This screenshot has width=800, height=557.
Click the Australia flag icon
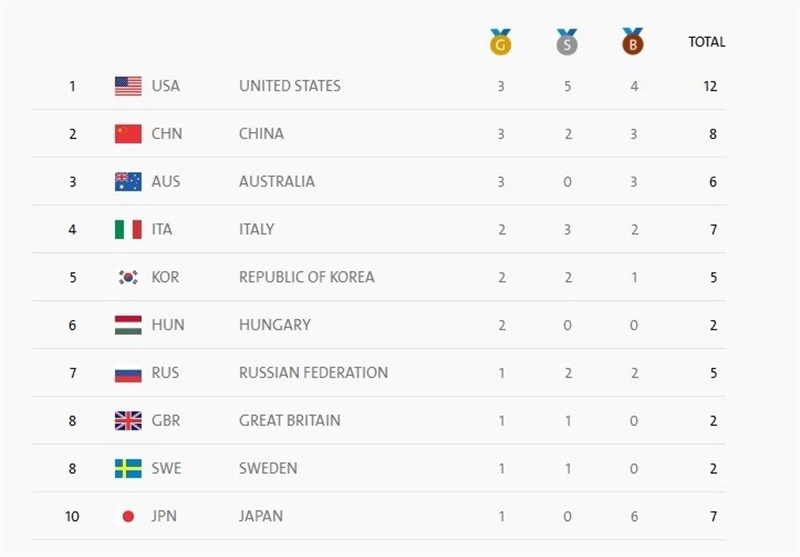click(x=128, y=182)
